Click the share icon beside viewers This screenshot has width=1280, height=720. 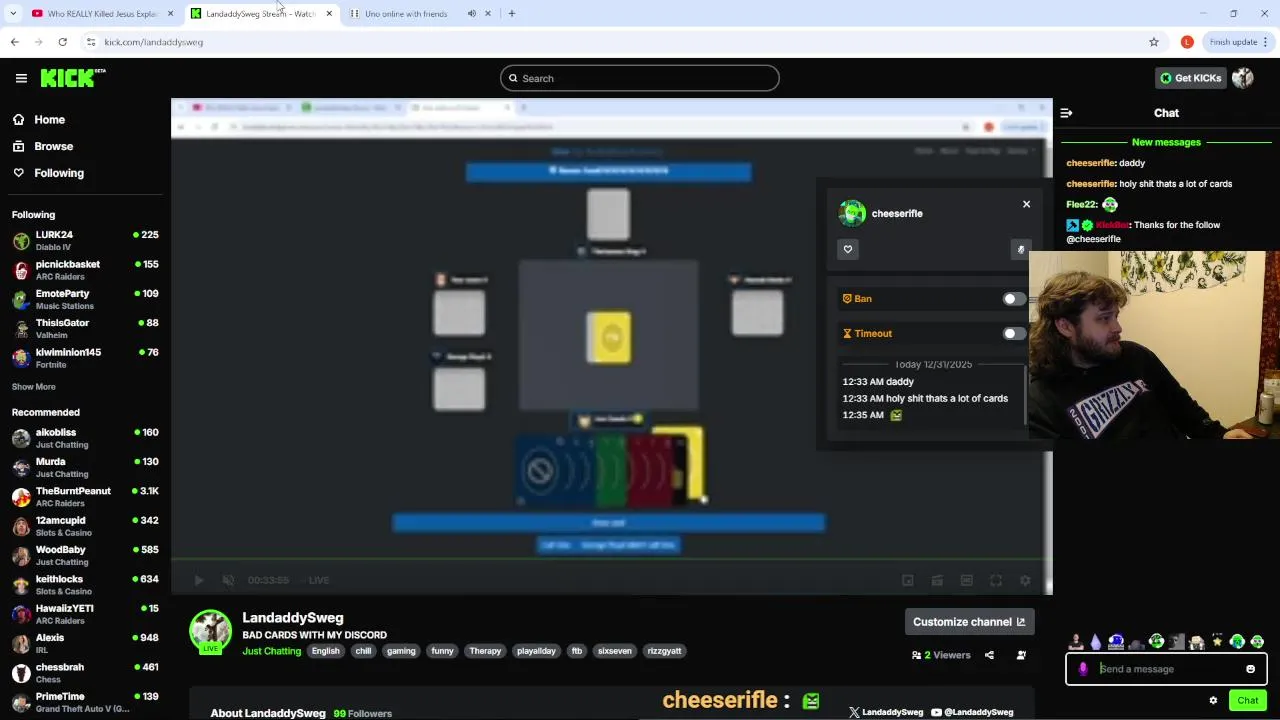pos(989,655)
